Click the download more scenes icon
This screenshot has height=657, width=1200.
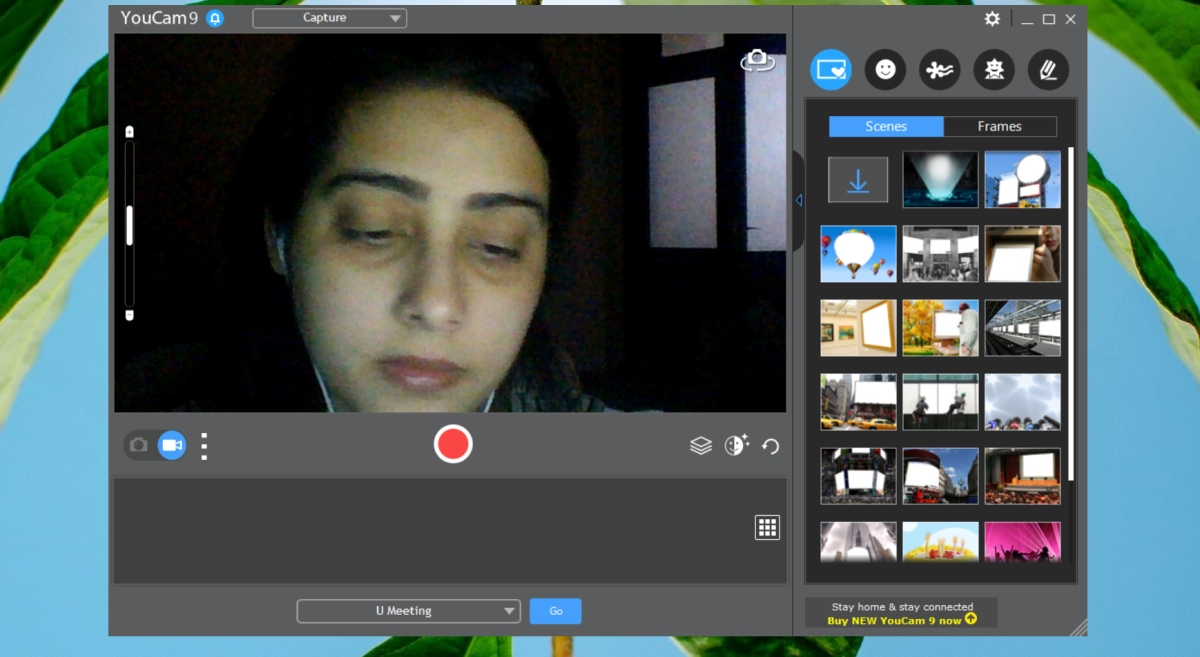[x=858, y=180]
